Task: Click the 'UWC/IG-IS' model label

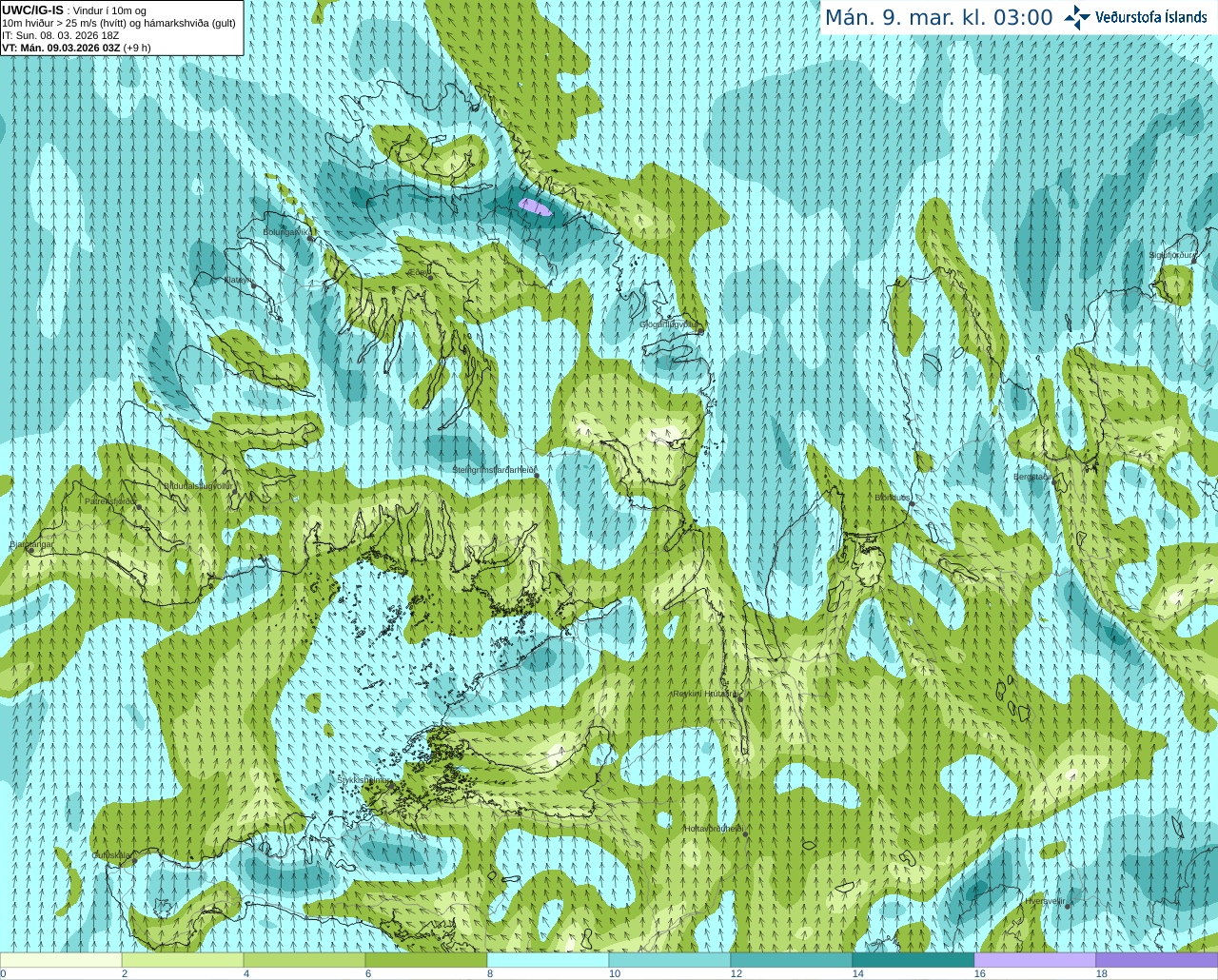Action: [x=32, y=10]
